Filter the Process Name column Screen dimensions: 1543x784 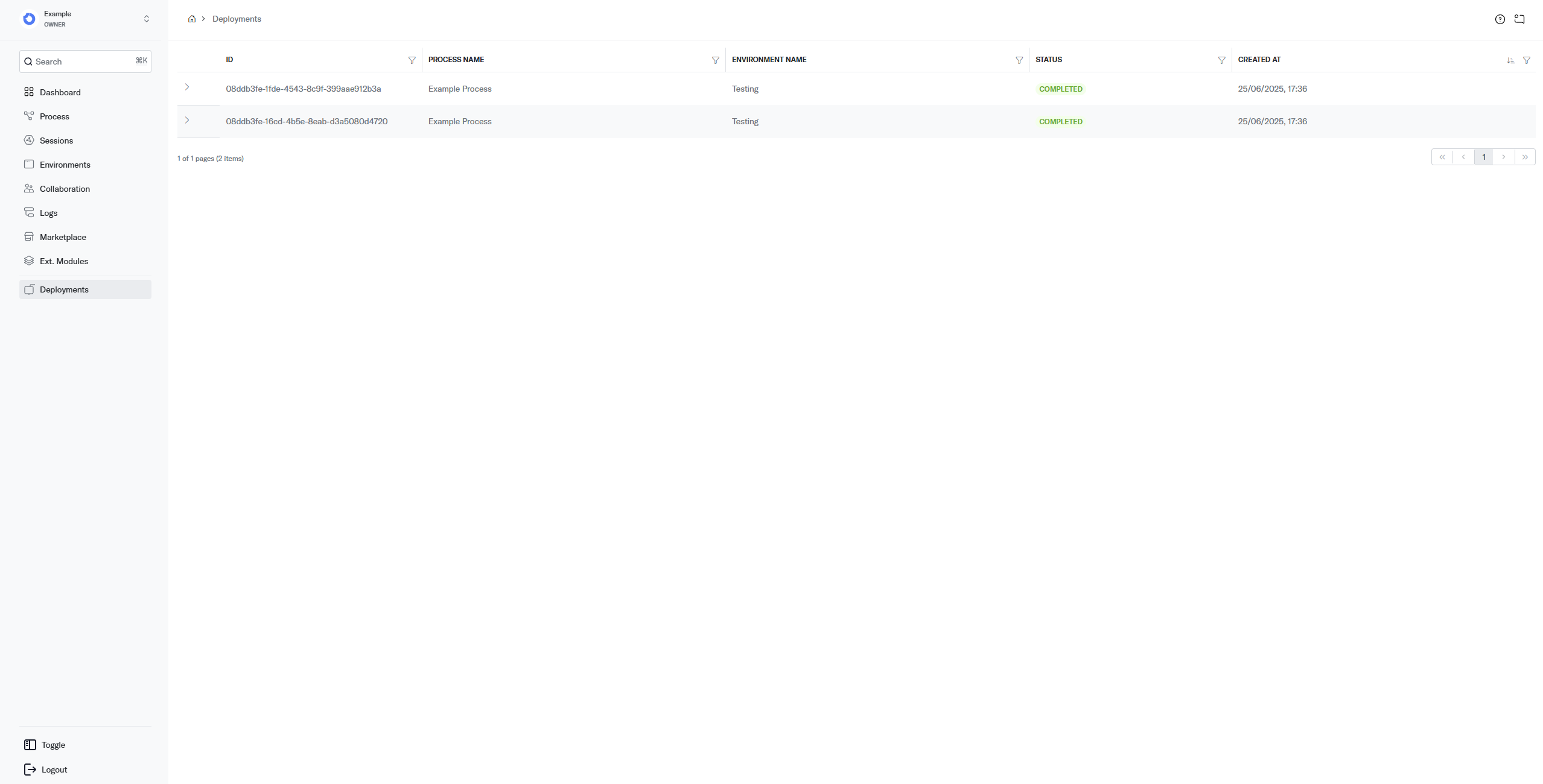pyautogui.click(x=716, y=60)
